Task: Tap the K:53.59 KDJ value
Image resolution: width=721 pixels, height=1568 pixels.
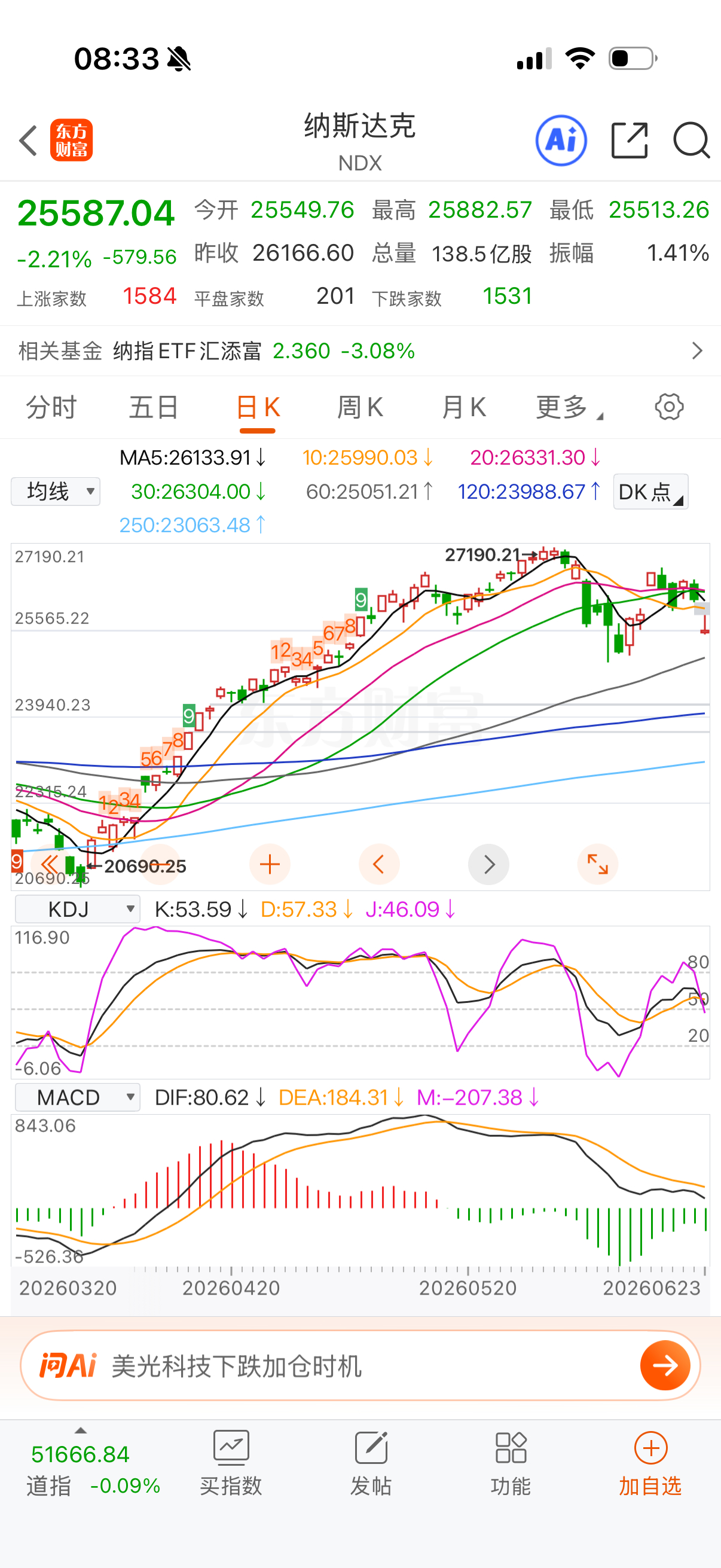Action: (x=201, y=909)
